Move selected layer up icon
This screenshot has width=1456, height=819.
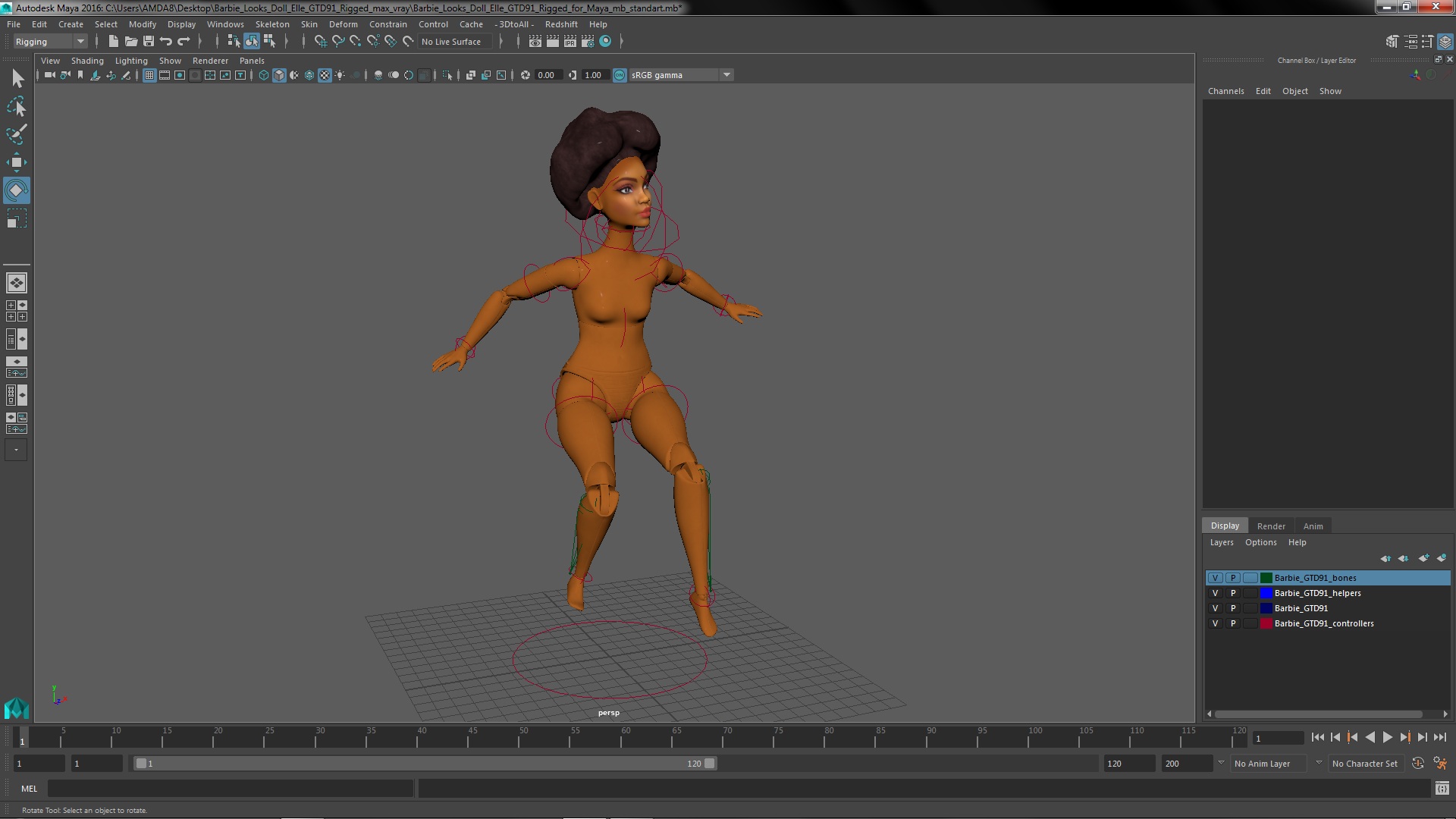(1385, 558)
